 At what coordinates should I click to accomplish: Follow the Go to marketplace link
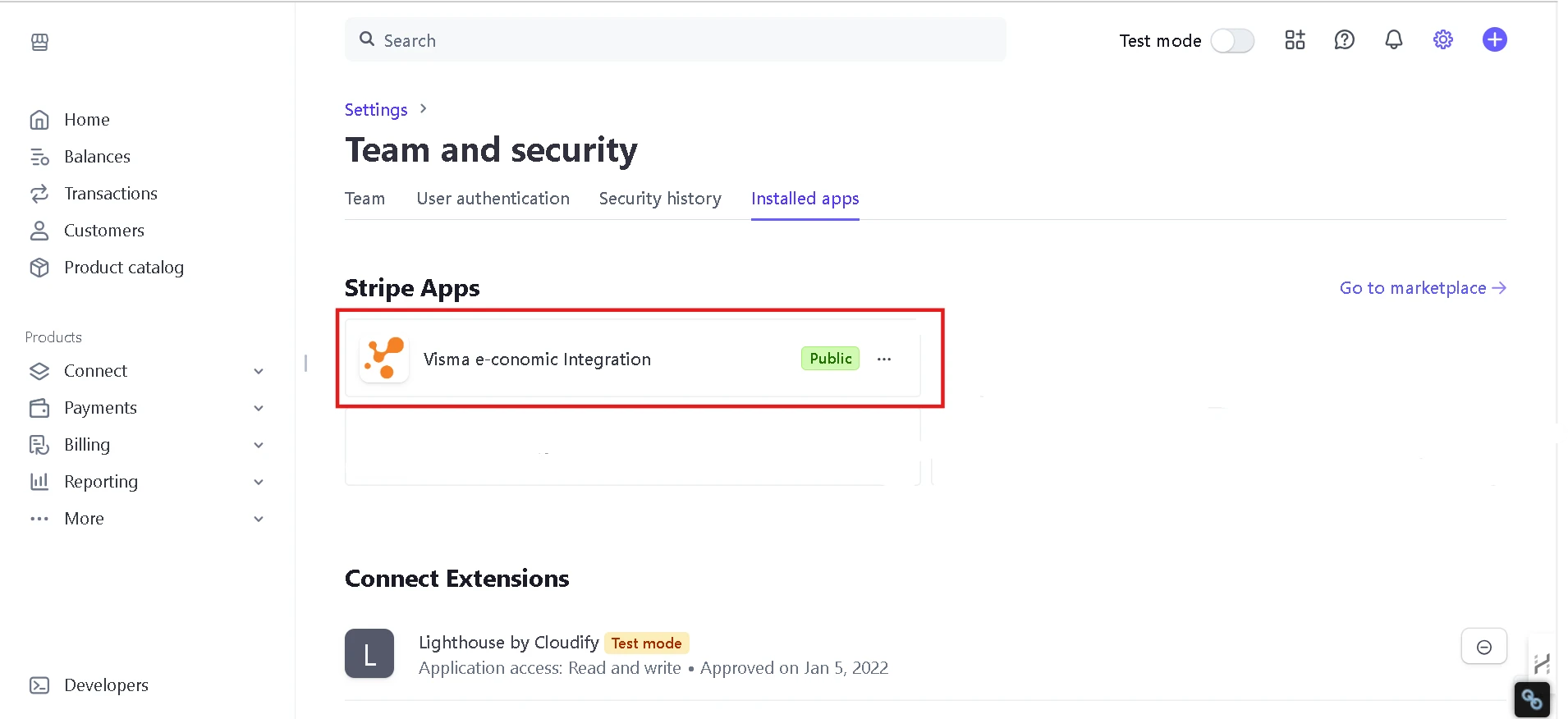1423,288
